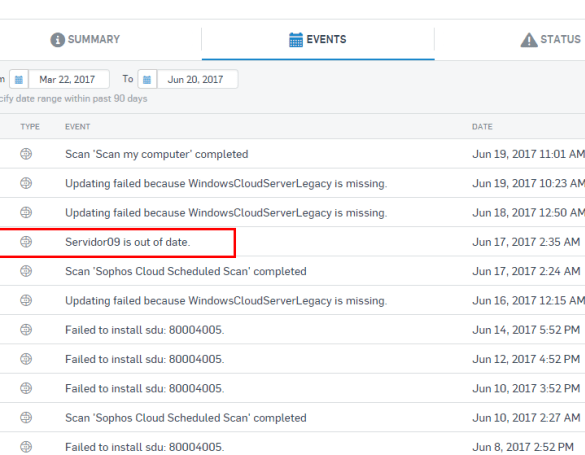
Task: Click type icon for Jun 8 2:52 PM event
Action: tap(26, 447)
